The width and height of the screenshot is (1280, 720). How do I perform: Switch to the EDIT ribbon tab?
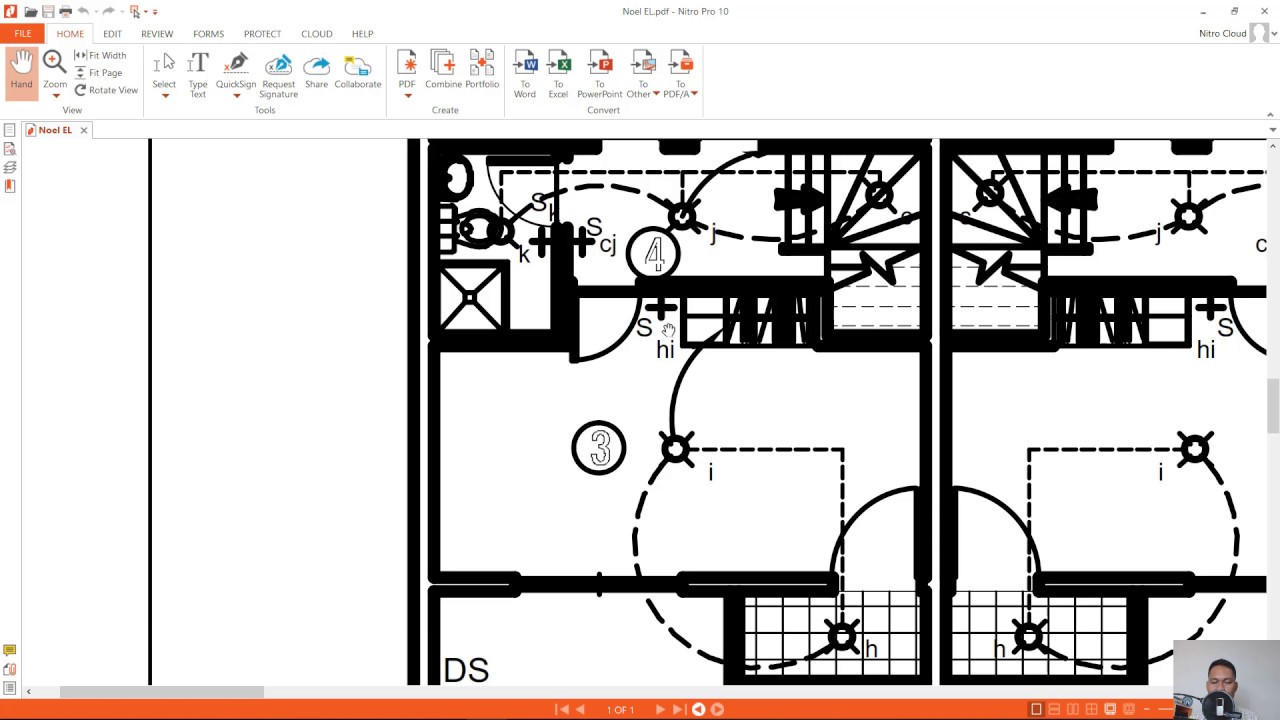click(x=112, y=34)
